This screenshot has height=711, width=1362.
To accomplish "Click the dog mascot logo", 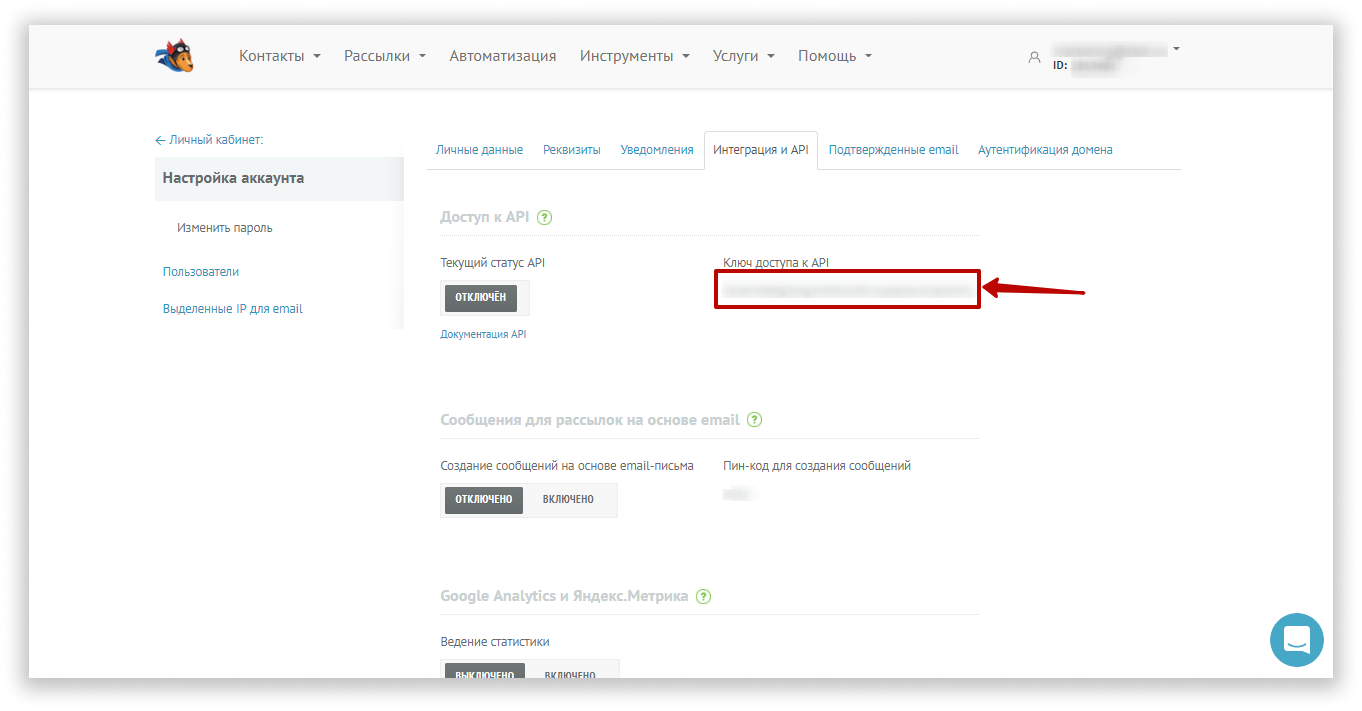I will (x=175, y=56).
